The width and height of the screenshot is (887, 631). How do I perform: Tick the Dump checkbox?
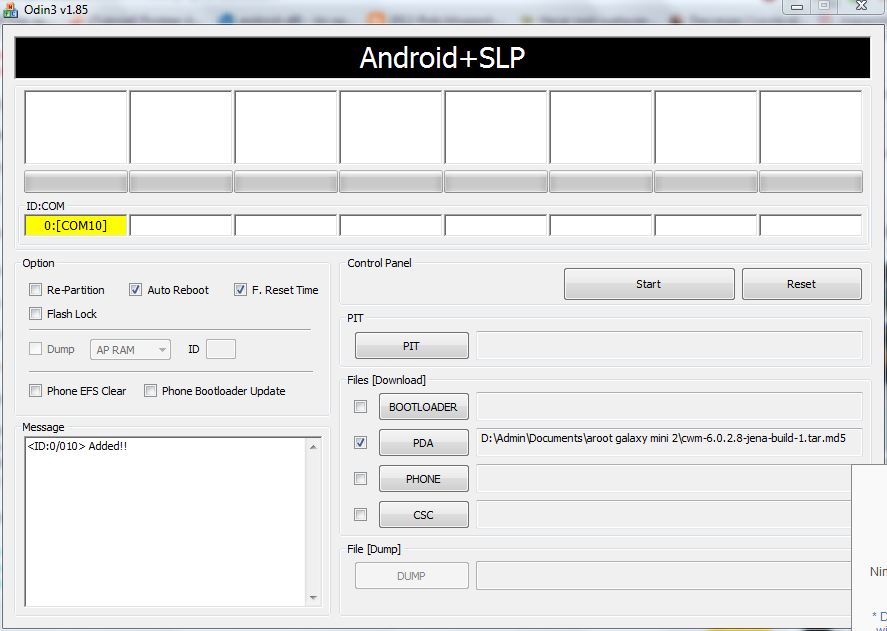click(x=35, y=349)
